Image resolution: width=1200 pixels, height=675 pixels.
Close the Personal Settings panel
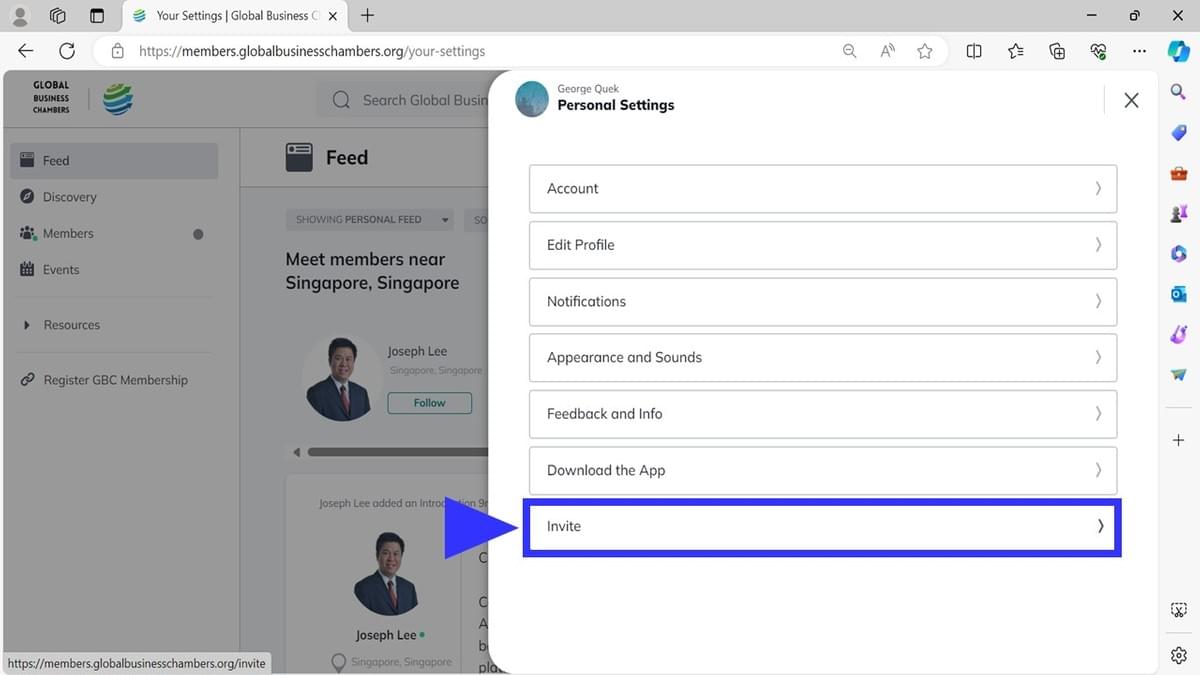pos(1131,100)
